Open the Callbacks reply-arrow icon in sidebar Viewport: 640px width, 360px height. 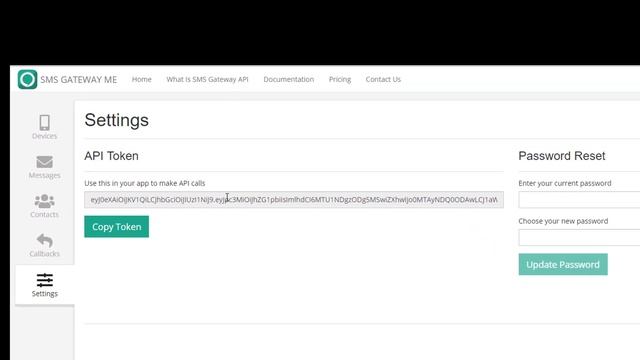[x=44, y=240]
